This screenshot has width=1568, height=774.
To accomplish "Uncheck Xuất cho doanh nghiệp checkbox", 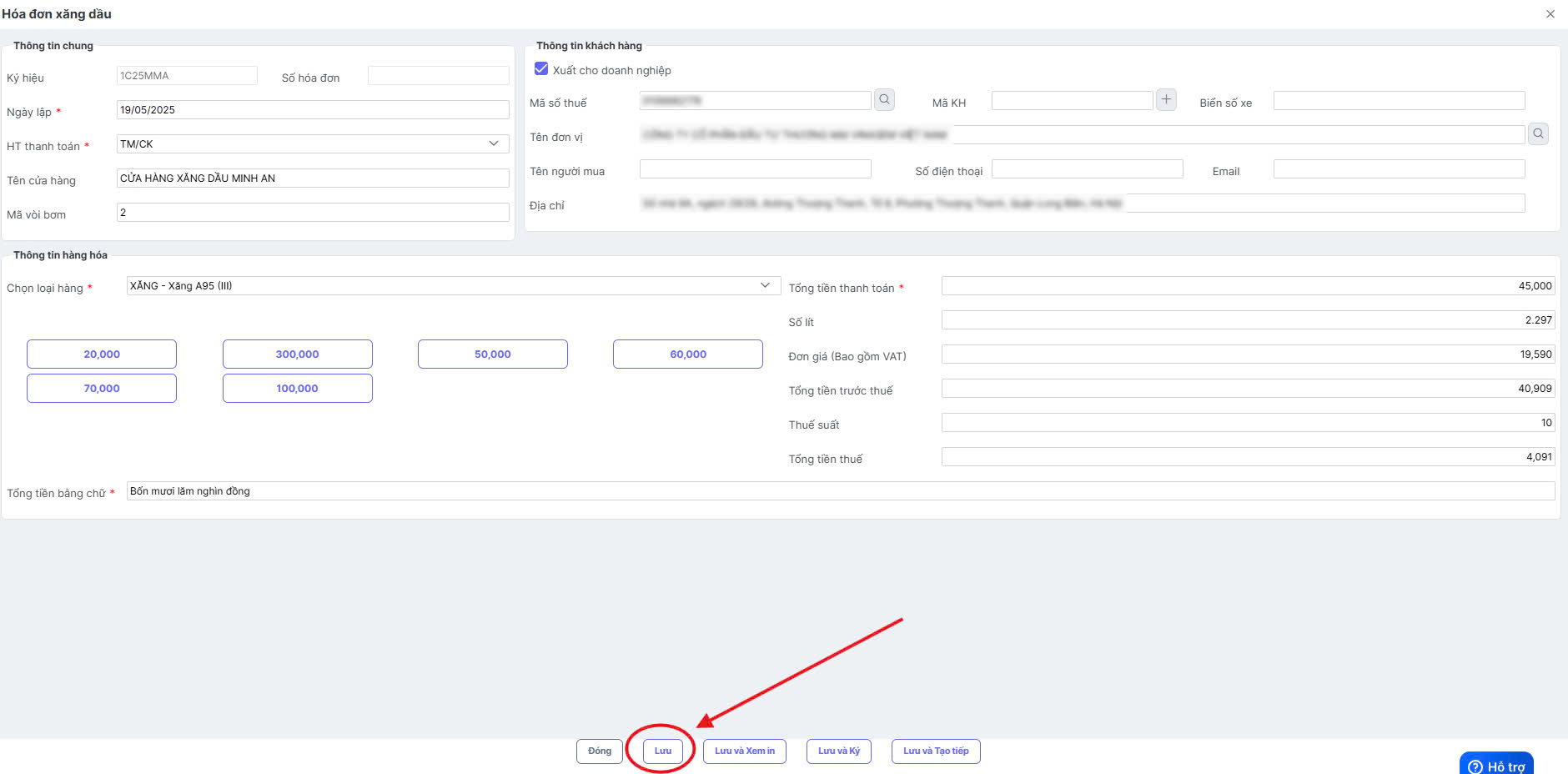I will click(x=541, y=69).
